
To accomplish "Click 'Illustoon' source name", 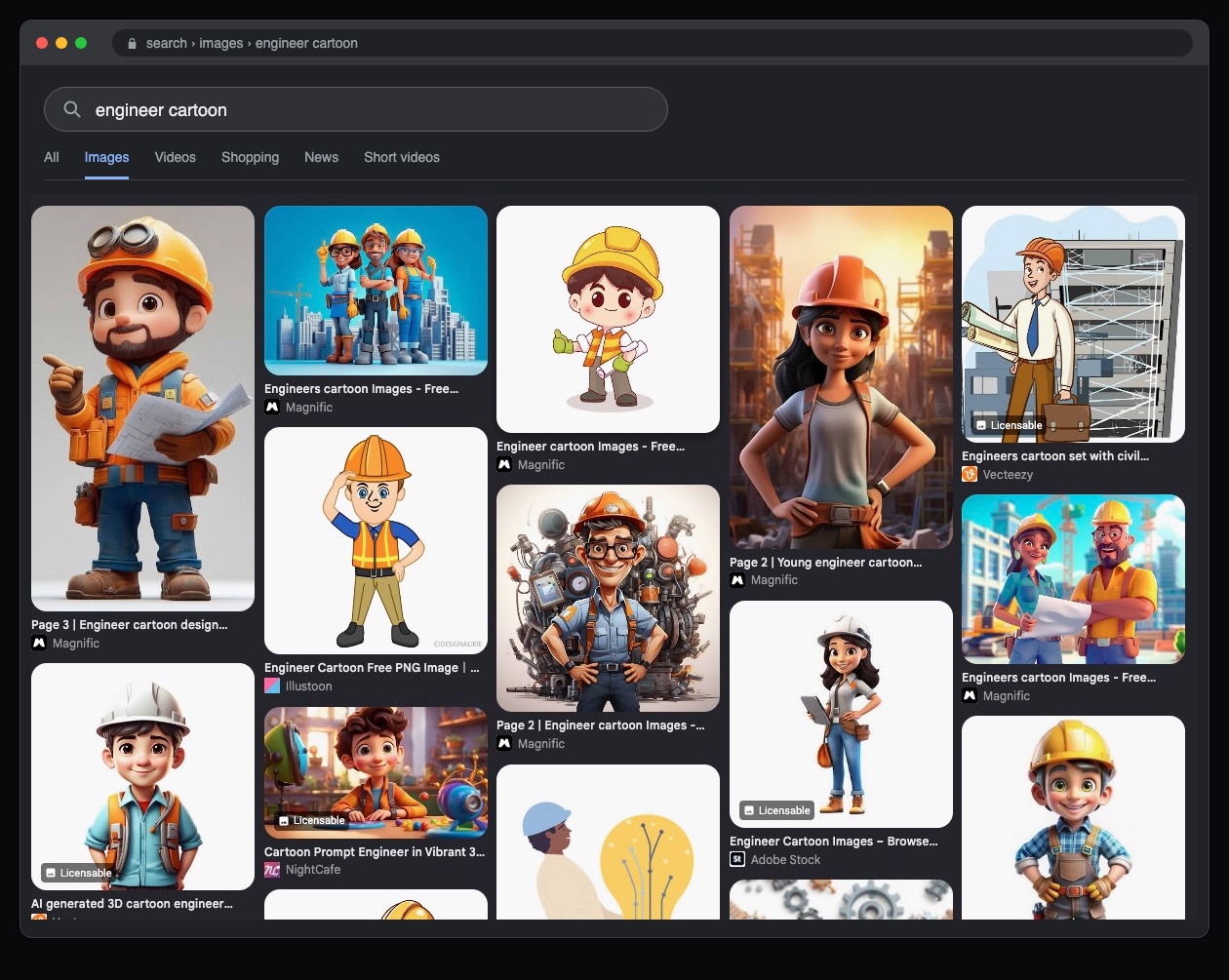I will coord(309,686).
